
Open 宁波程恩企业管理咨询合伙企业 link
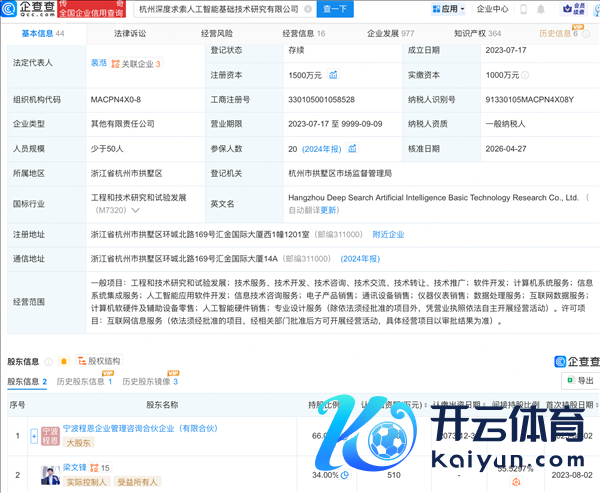[140, 428]
